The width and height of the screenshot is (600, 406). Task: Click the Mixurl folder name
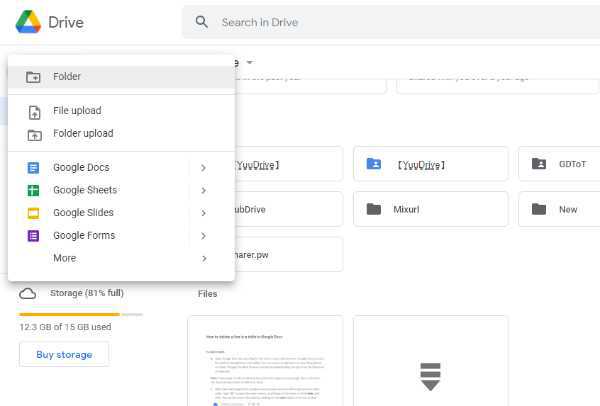coord(406,210)
